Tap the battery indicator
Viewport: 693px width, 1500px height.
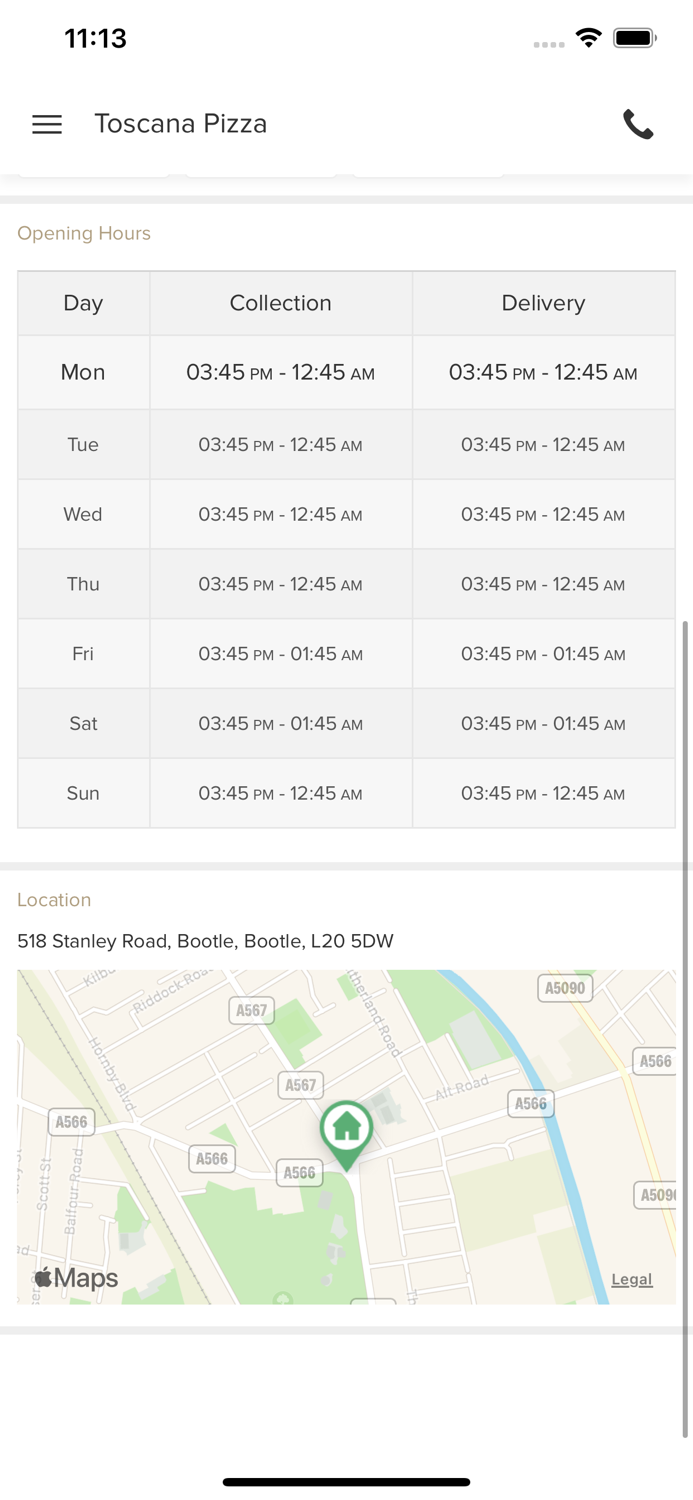coord(635,38)
